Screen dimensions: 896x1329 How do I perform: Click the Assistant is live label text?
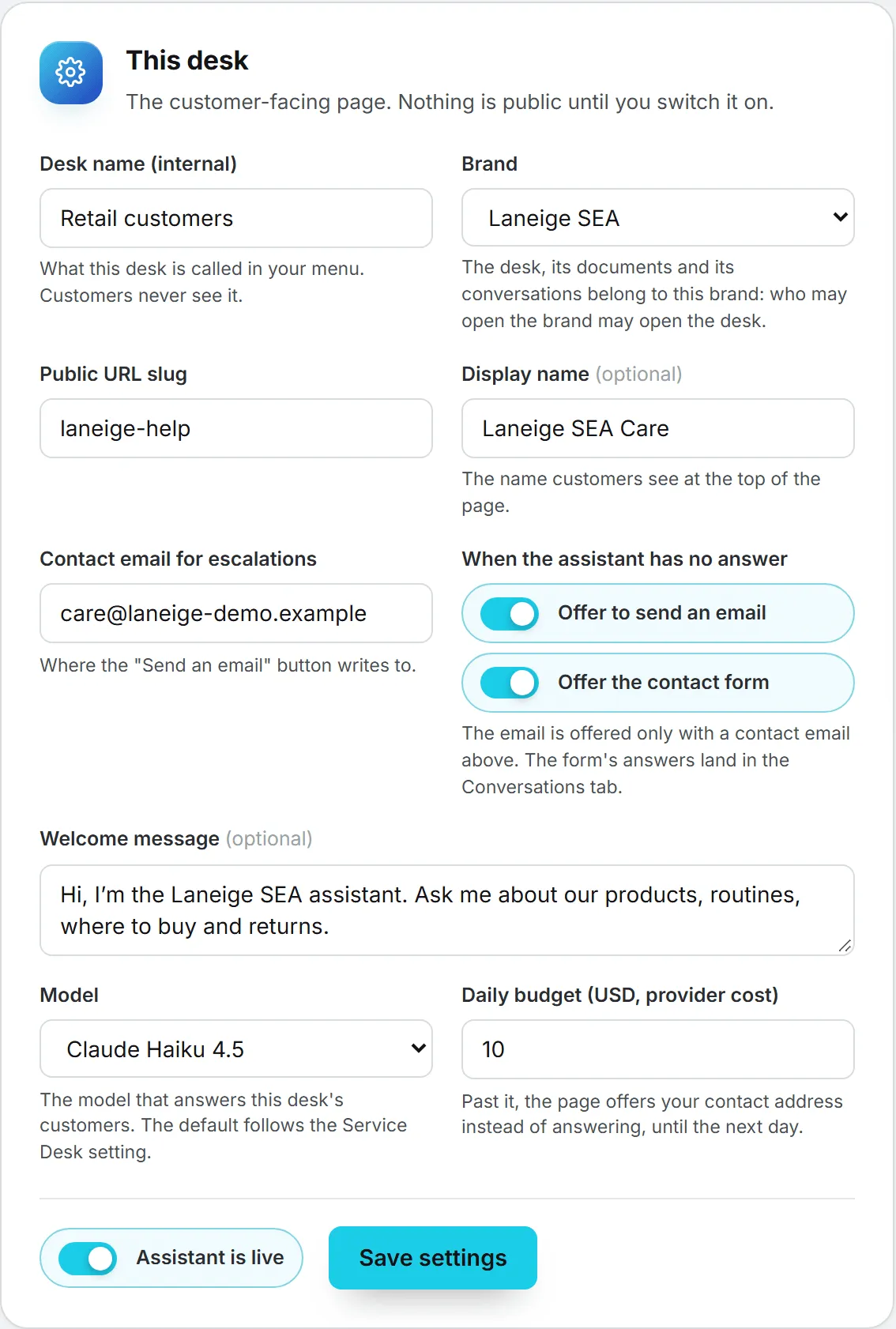[210, 1257]
